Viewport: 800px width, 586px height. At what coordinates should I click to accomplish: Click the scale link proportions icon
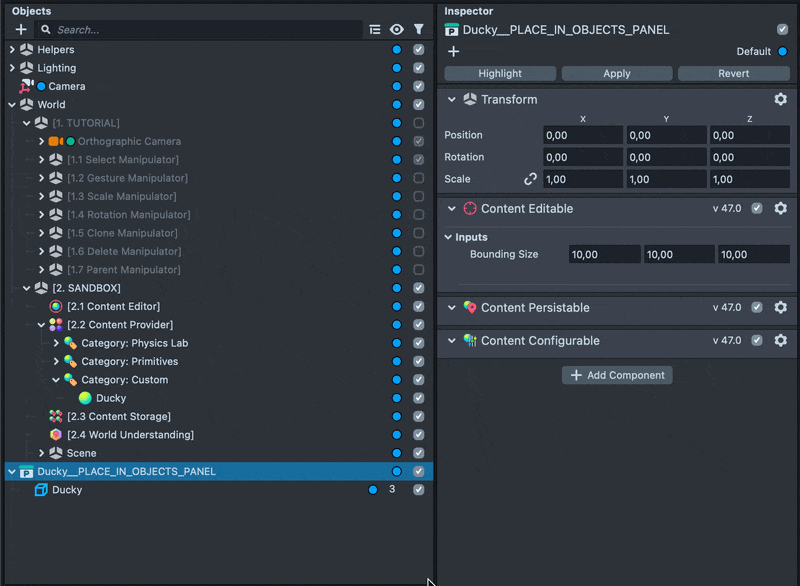coord(531,179)
